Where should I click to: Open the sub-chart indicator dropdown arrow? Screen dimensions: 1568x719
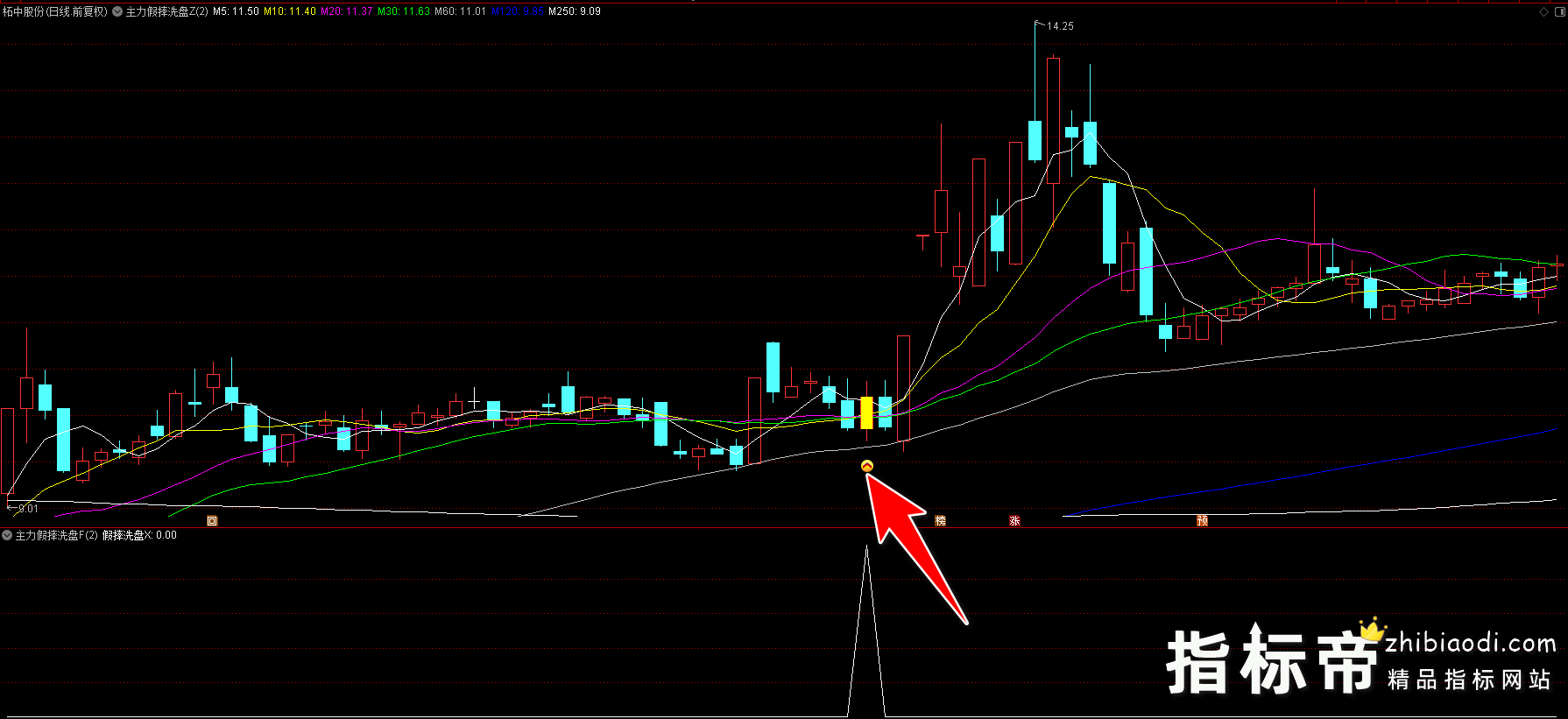click(x=7, y=535)
